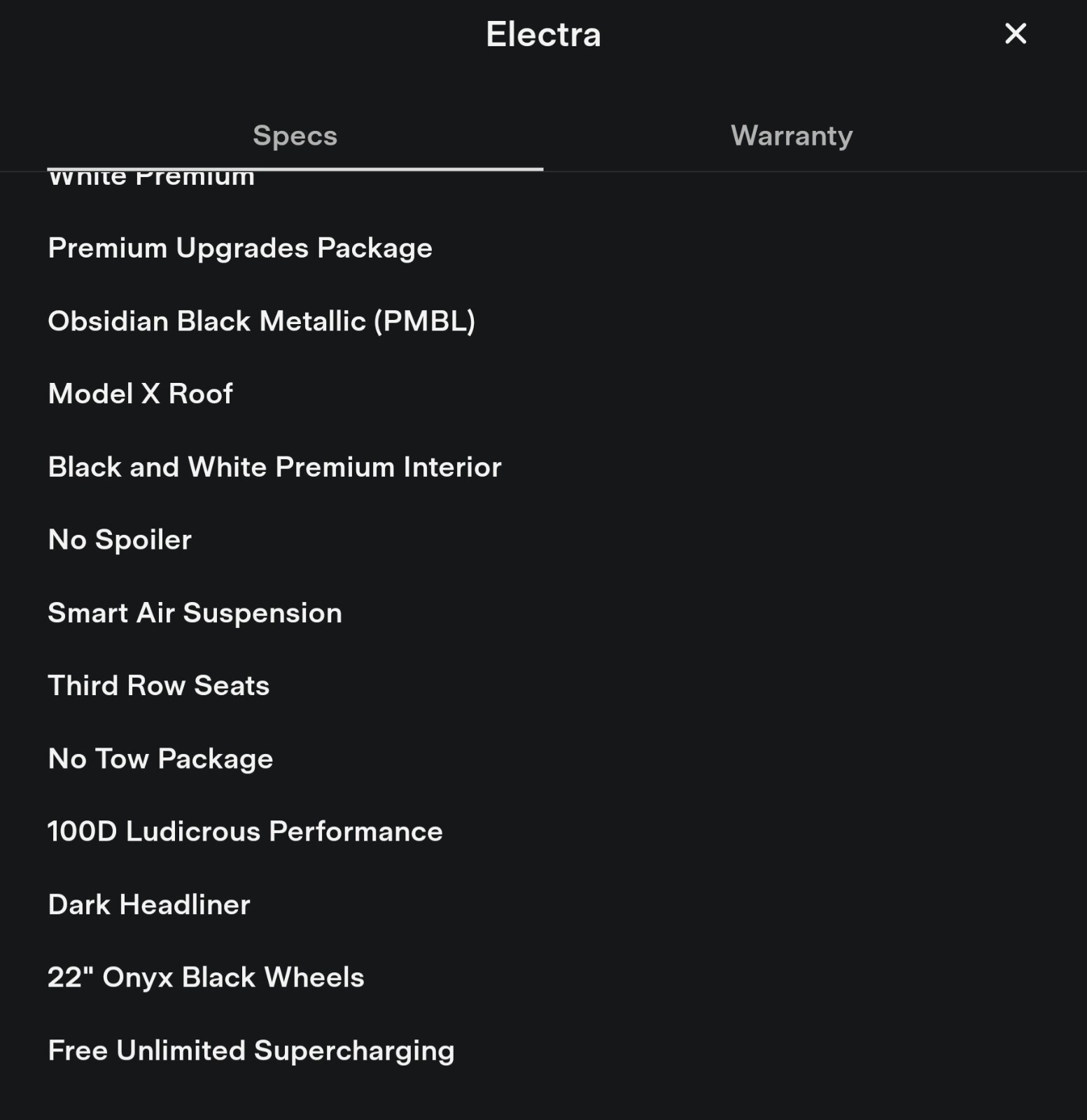The height and width of the screenshot is (1120, 1087).
Task: Select the Specs tab
Action: (x=295, y=135)
